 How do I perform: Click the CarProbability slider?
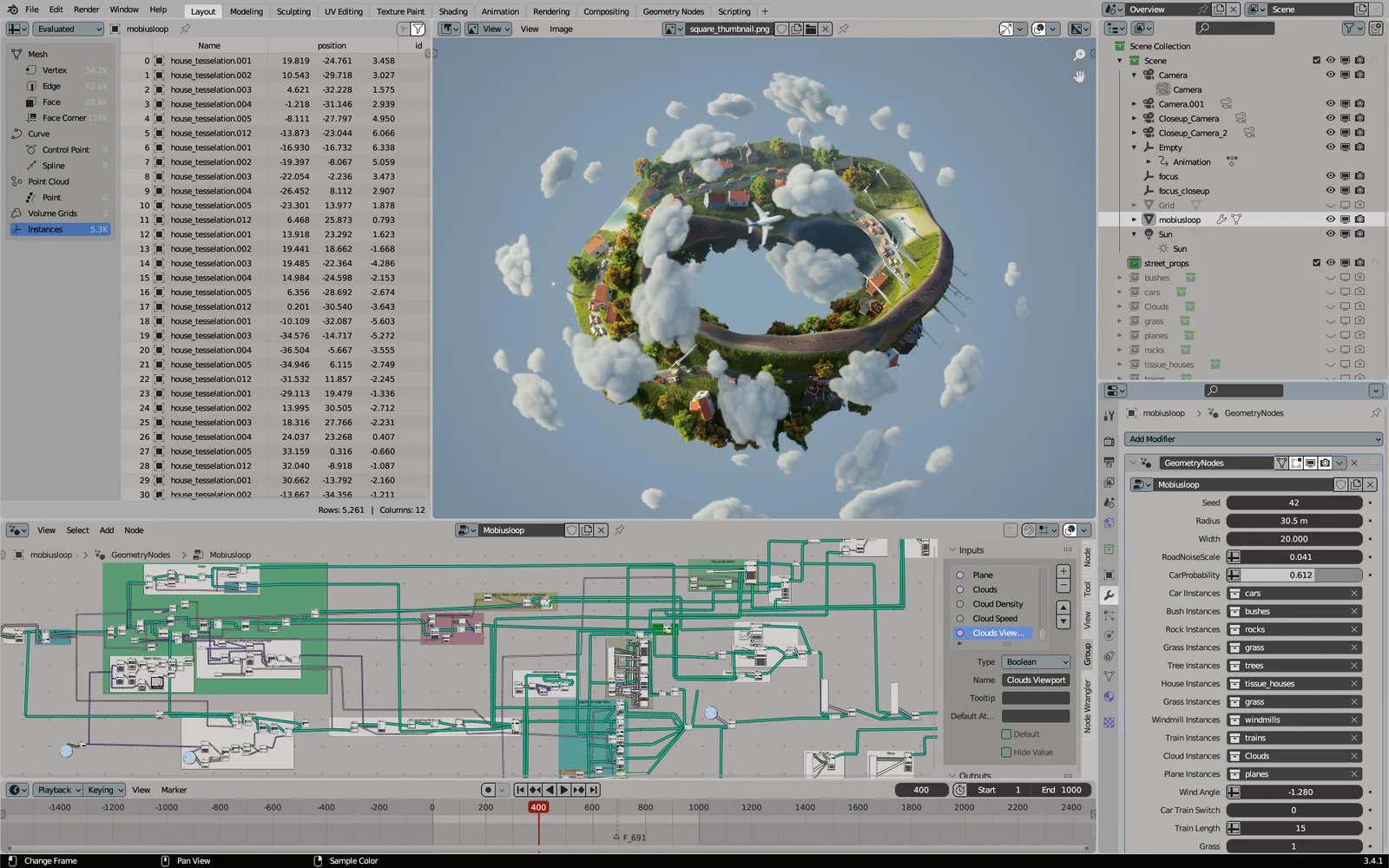1294,575
